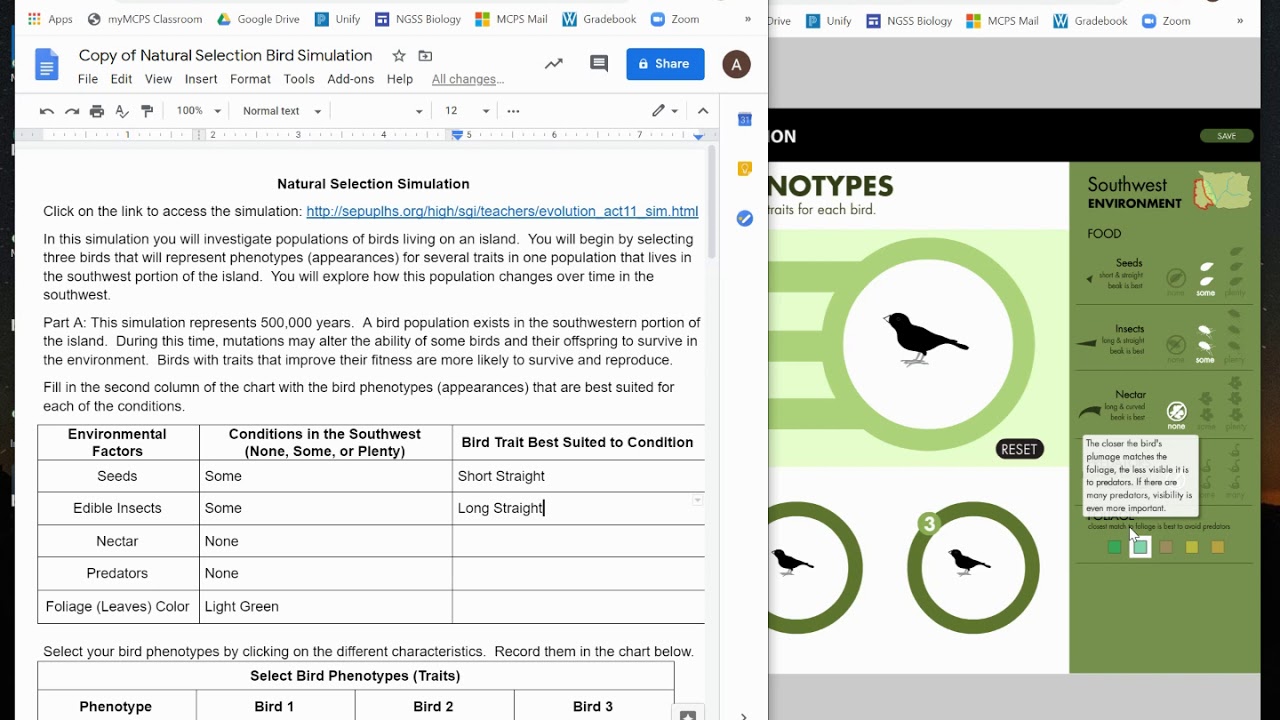This screenshot has height=720, width=1280.
Task: Open the Add-ons menu
Action: click(x=351, y=79)
